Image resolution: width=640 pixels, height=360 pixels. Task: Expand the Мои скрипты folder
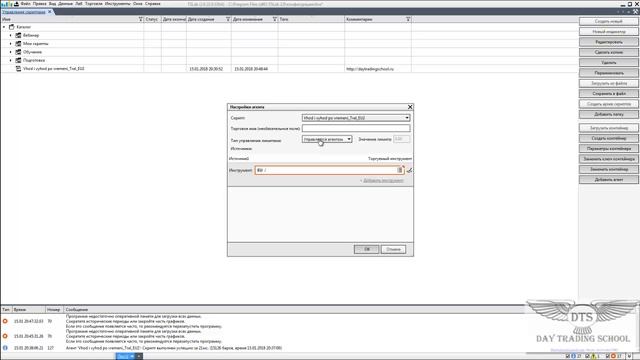[11, 44]
